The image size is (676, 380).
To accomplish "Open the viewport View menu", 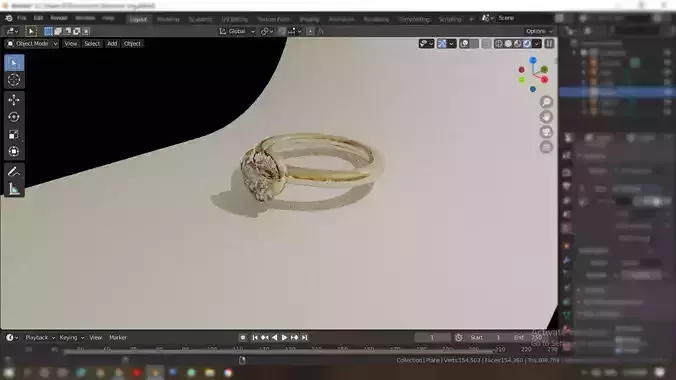I will [x=71, y=44].
